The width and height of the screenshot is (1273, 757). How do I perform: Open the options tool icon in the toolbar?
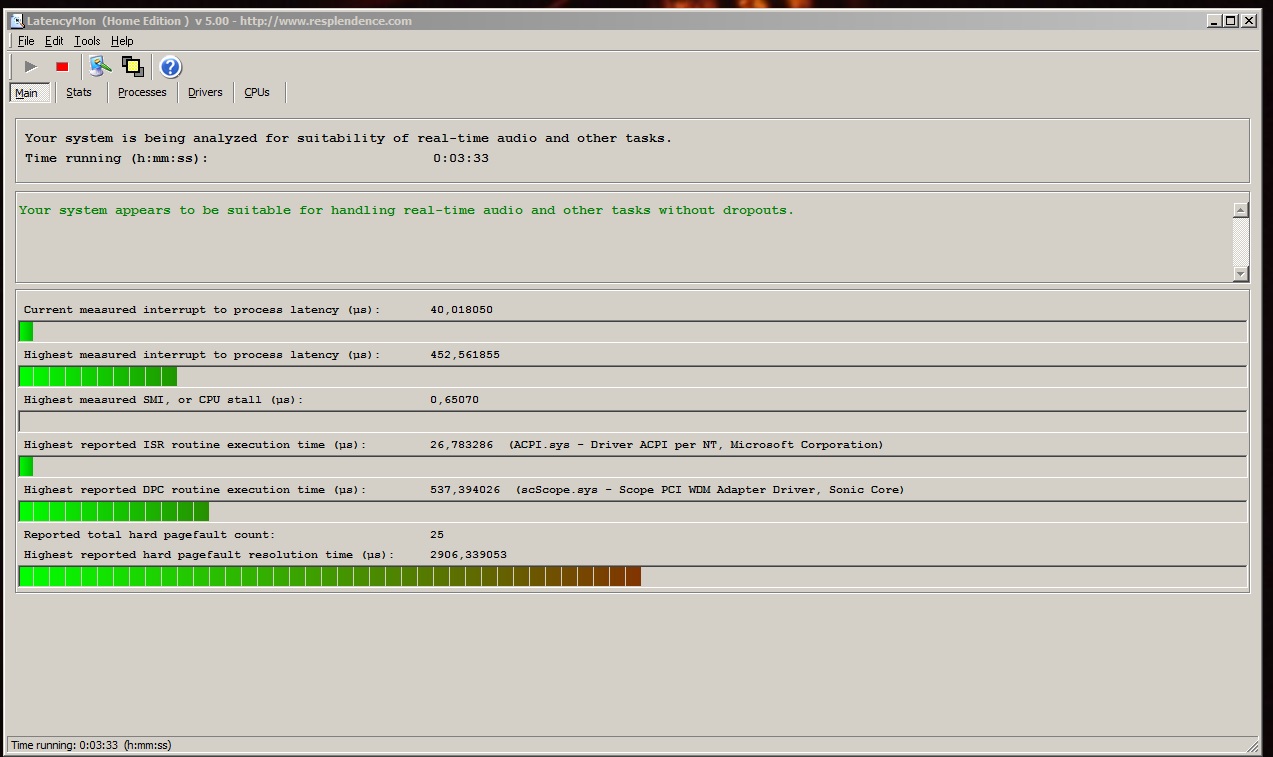[100, 67]
